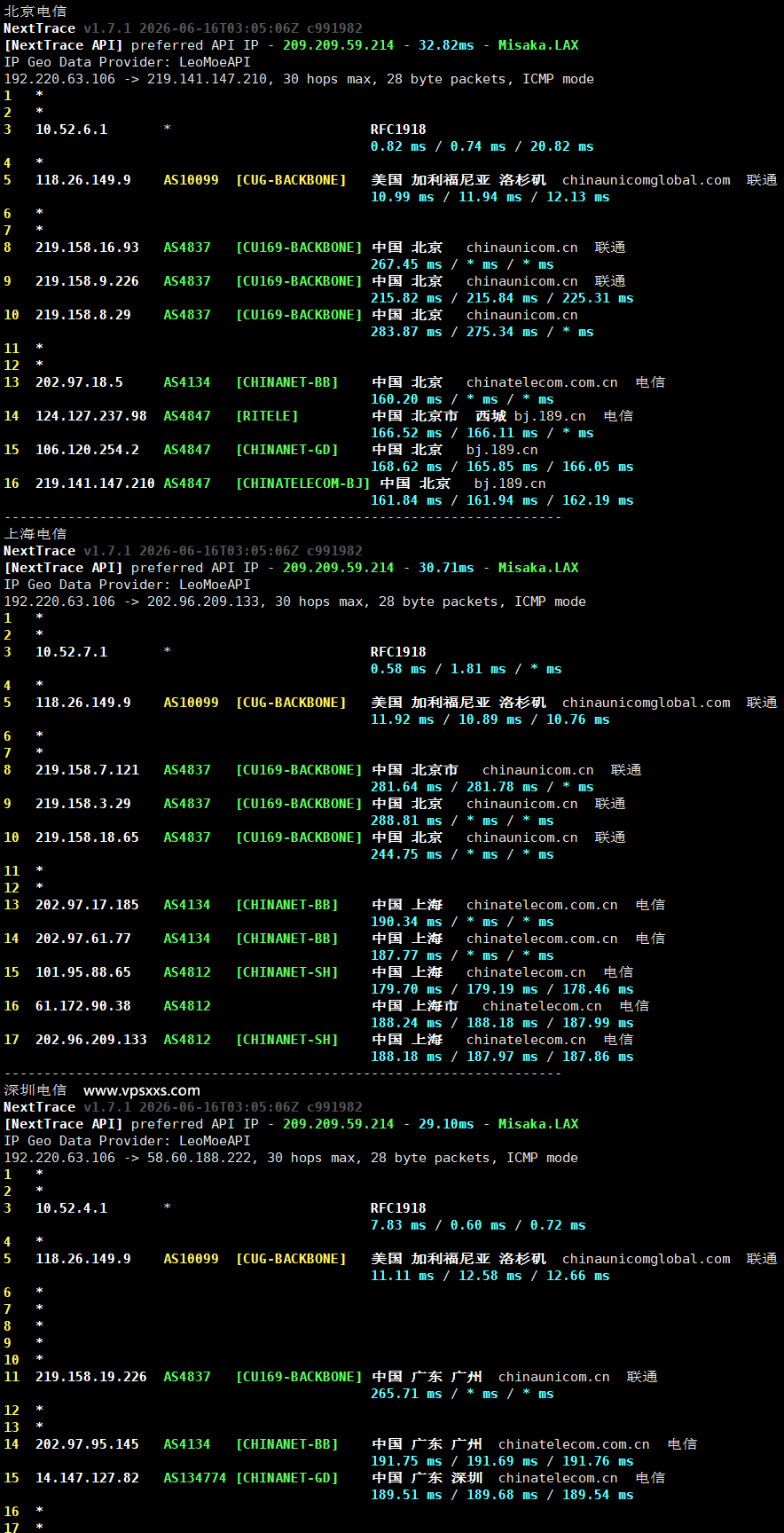
Task: Click the 166.52 ms latency value
Action: pyautogui.click(x=406, y=433)
